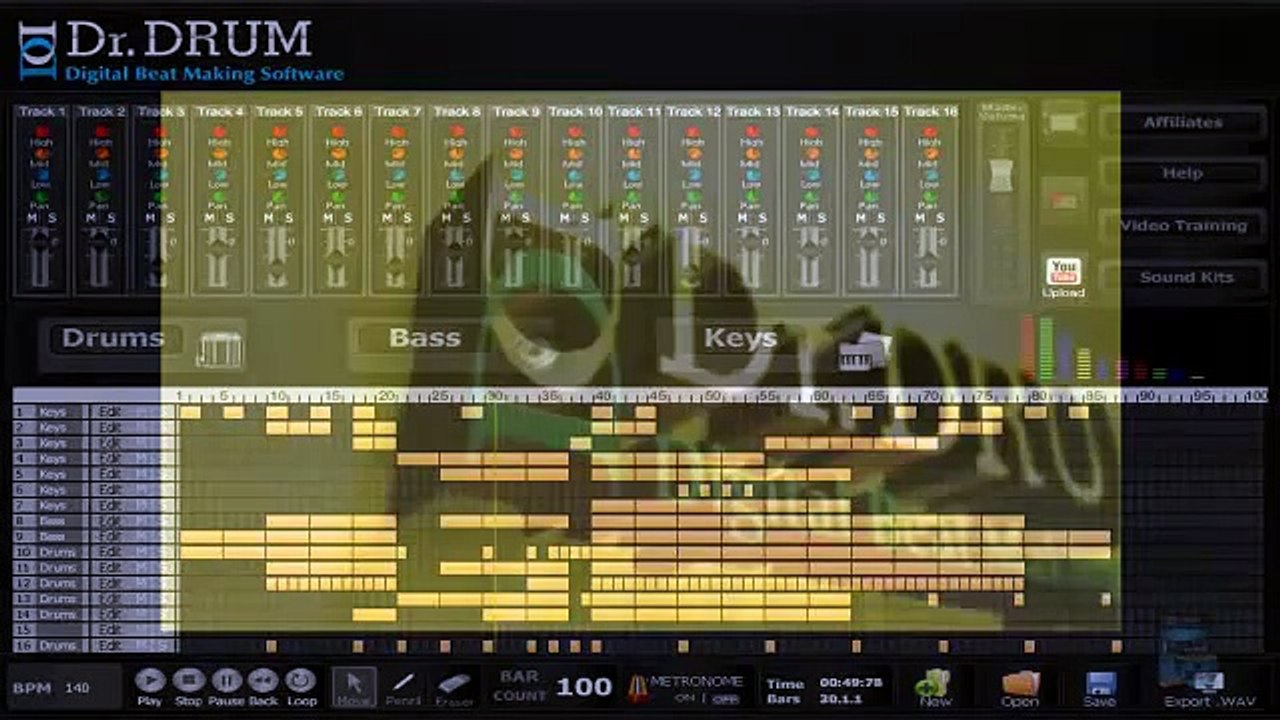Viewport: 1280px width, 720px height.
Task: Click the Export .WAV icon
Action: click(x=1208, y=682)
